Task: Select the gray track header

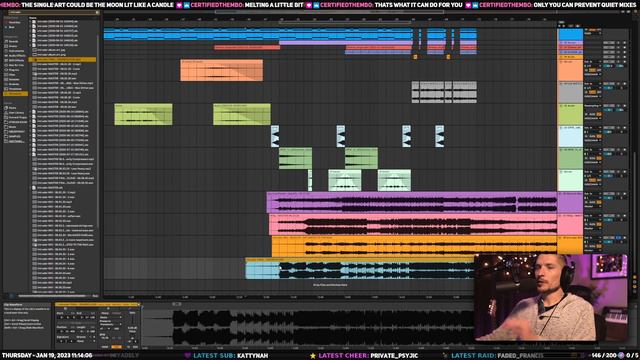Action: pyautogui.click(x=570, y=92)
